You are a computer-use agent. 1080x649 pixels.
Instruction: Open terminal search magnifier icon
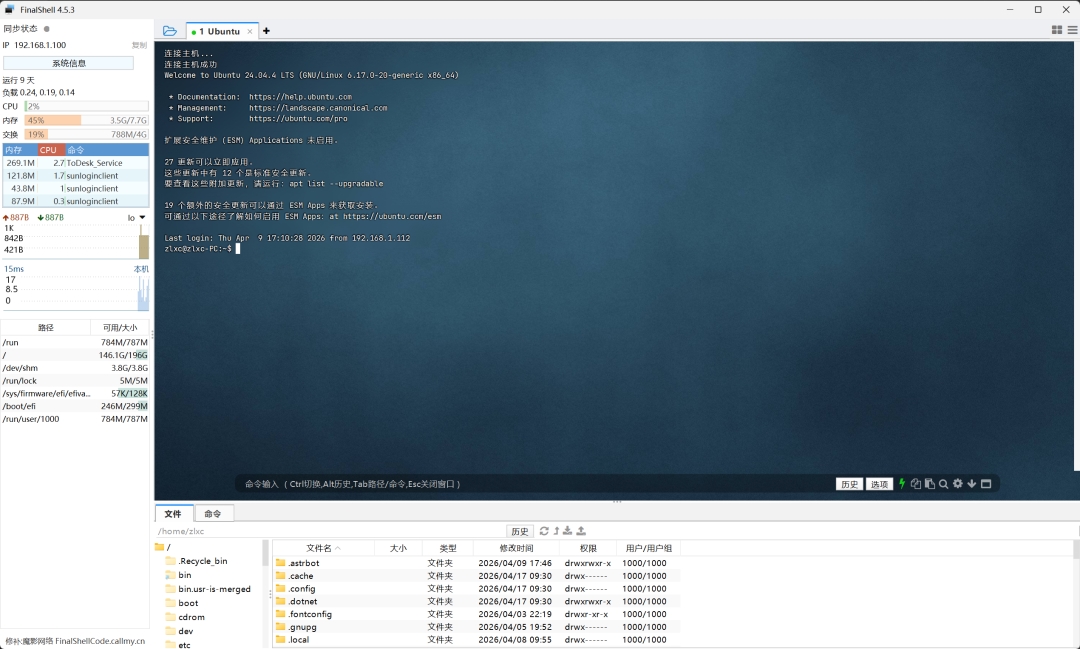tap(944, 484)
